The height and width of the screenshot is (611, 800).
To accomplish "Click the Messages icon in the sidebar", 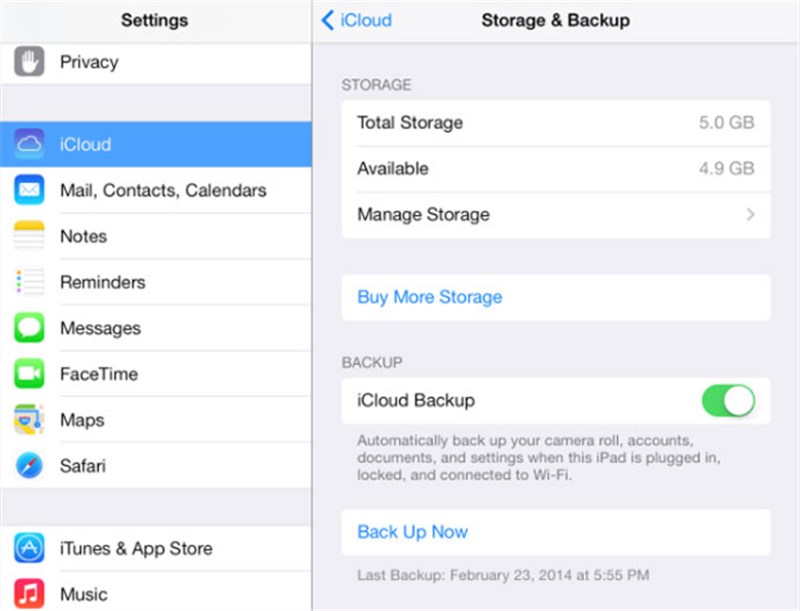I will 30,328.
